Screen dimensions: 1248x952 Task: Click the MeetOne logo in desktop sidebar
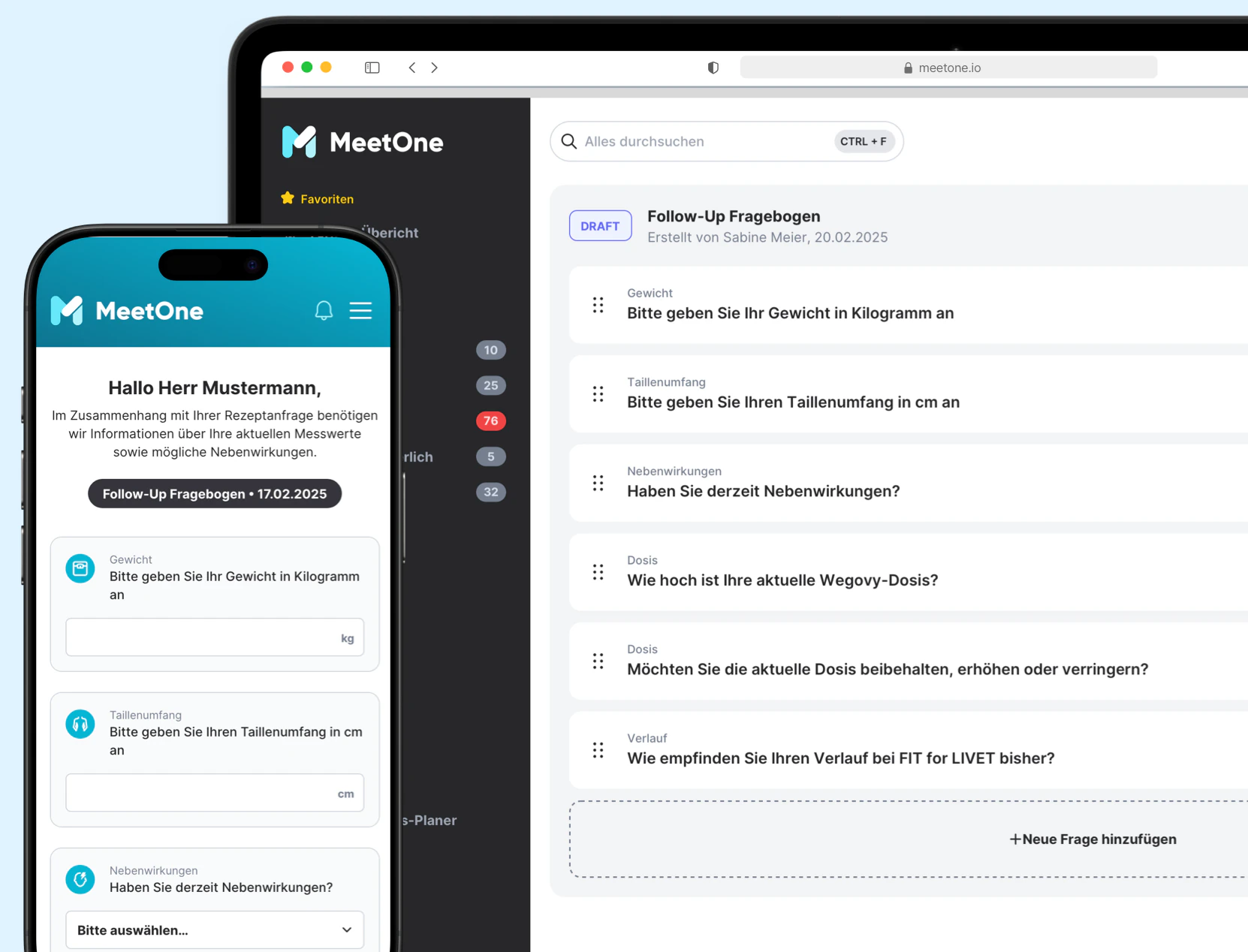coord(363,142)
